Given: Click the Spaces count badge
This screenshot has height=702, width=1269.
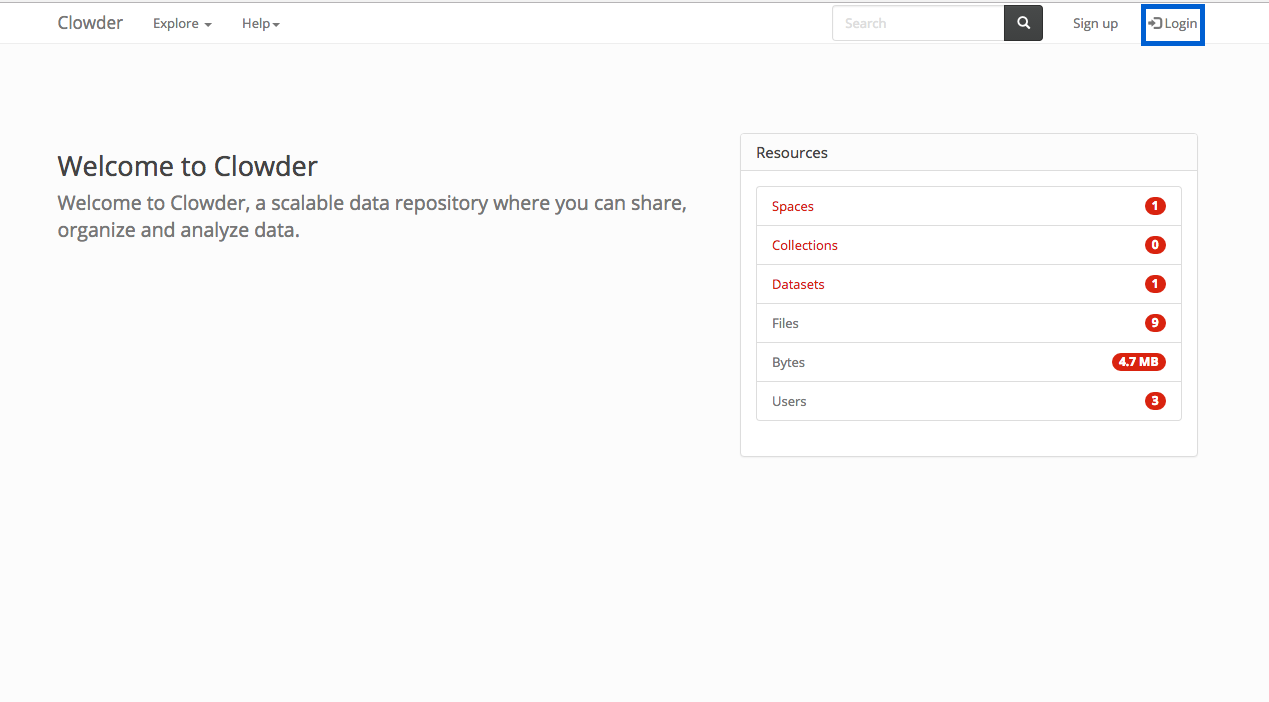Looking at the screenshot, I should point(1155,206).
